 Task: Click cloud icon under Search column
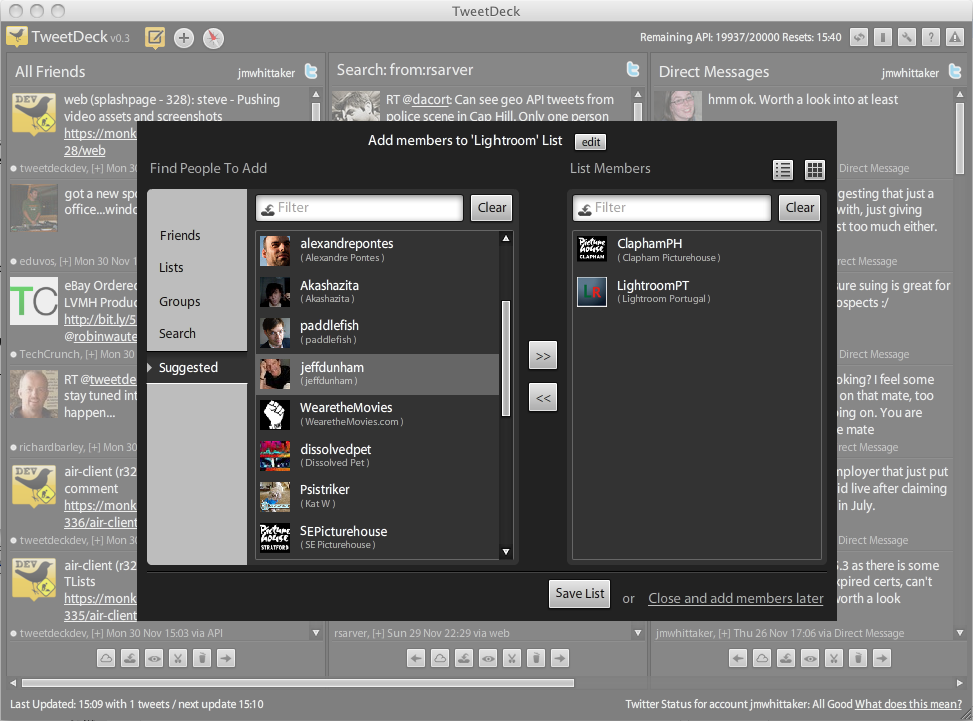coord(440,658)
